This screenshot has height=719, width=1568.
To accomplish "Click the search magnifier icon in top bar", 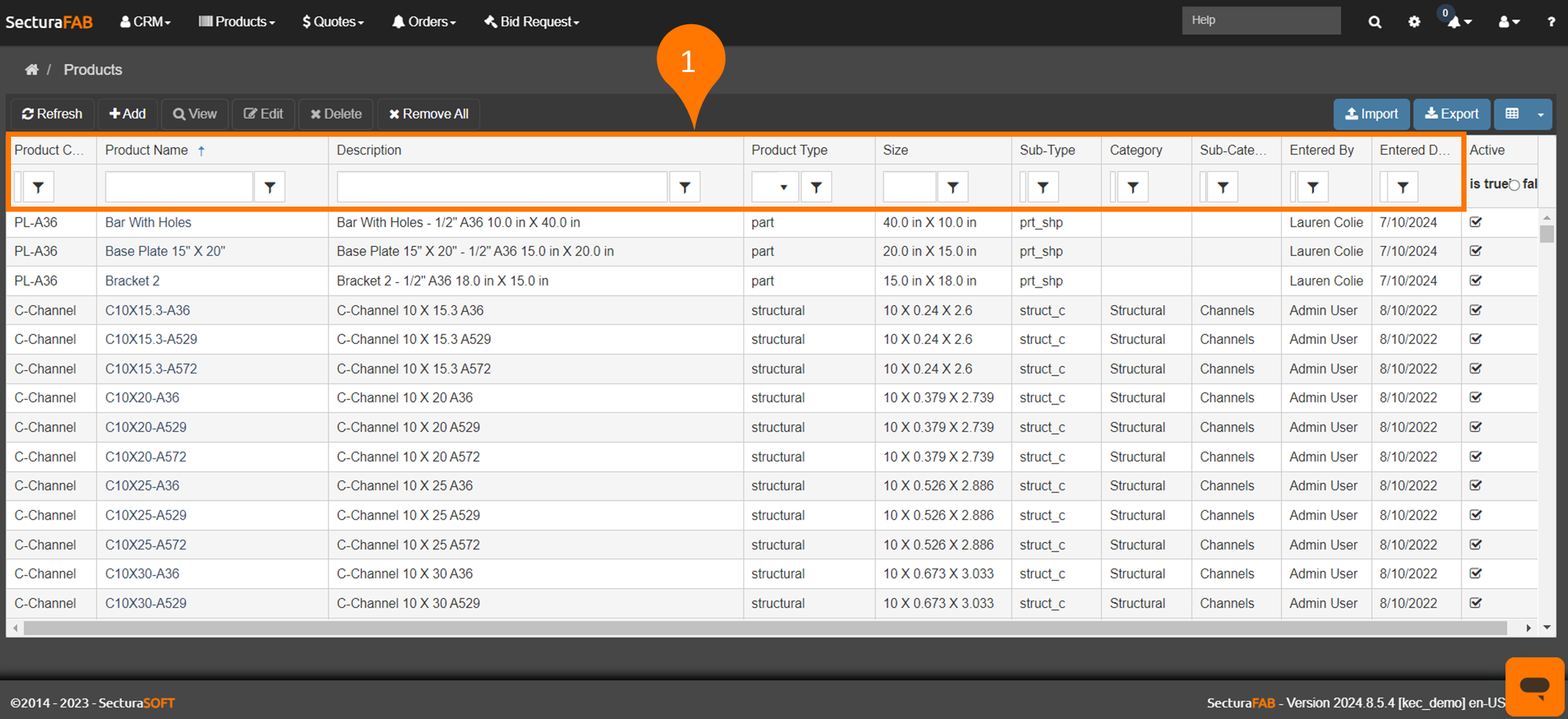I will click(x=1374, y=22).
